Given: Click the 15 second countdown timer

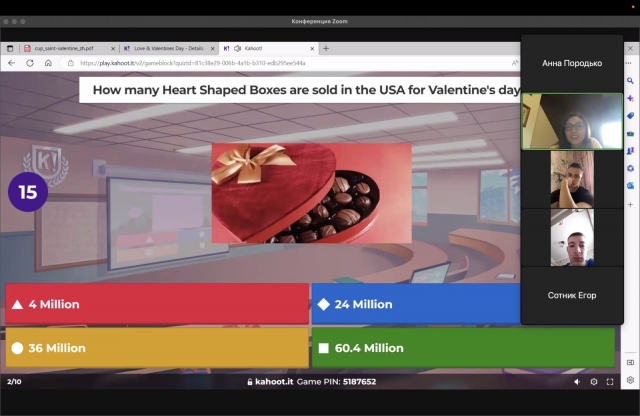Looking at the screenshot, I should click(28, 192).
